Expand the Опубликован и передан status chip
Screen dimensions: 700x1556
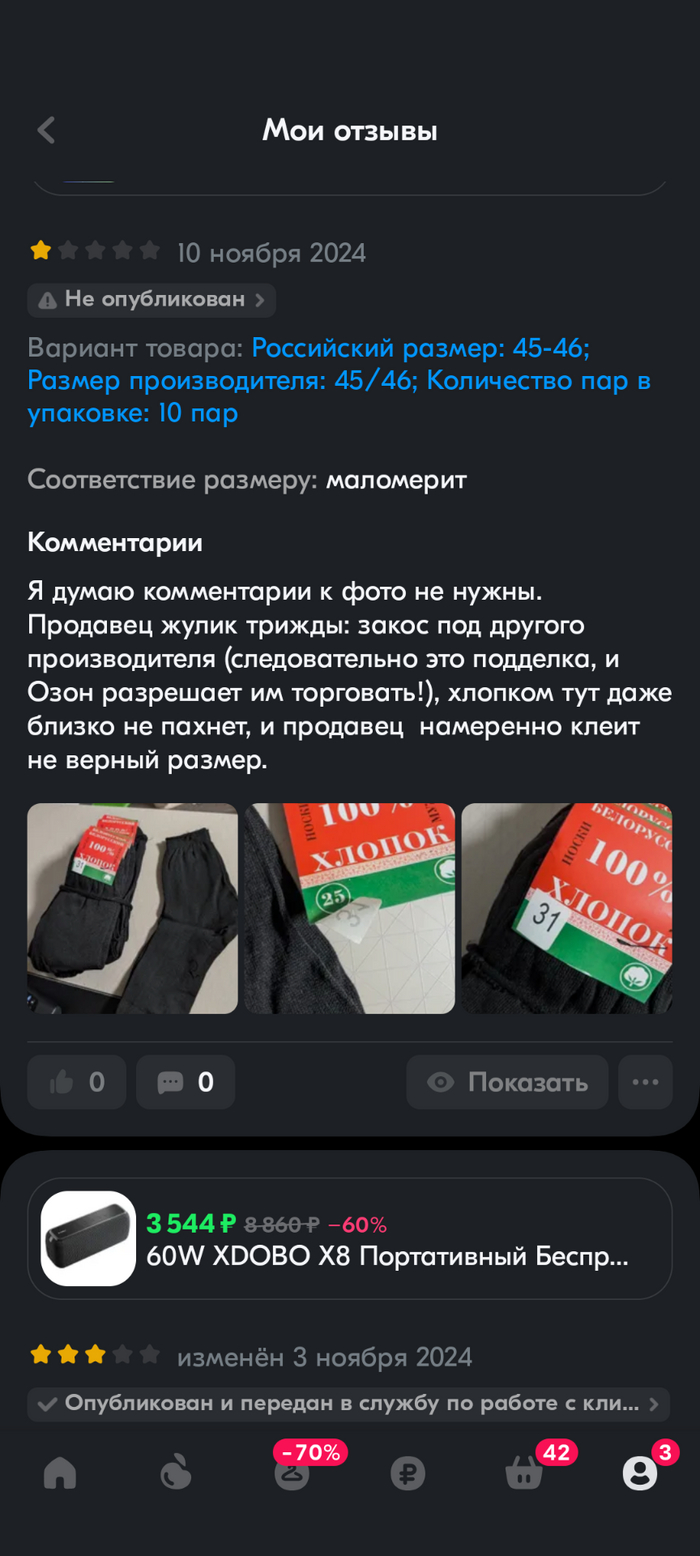pos(349,1403)
